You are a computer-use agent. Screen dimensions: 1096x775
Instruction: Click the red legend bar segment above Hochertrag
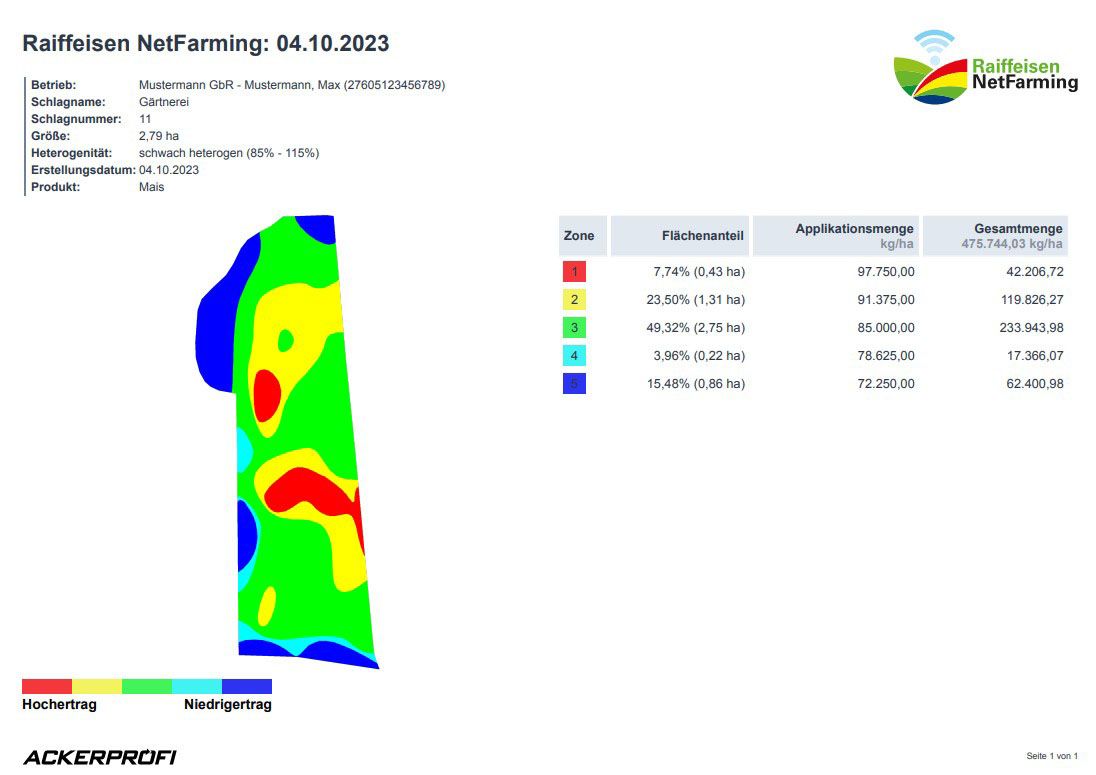pyautogui.click(x=47, y=686)
